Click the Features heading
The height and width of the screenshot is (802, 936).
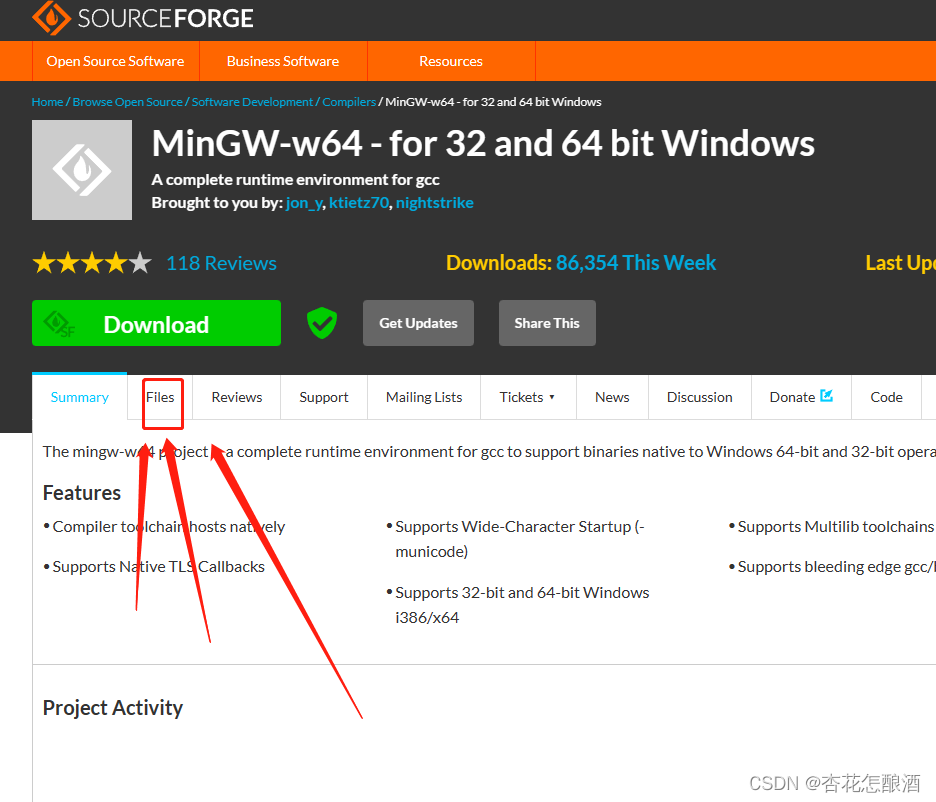[x=82, y=493]
